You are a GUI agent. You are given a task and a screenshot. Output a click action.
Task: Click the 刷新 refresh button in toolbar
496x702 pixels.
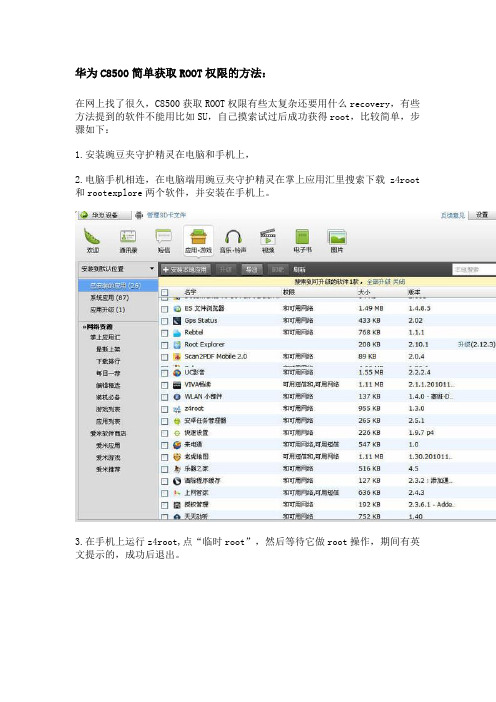(x=299, y=270)
